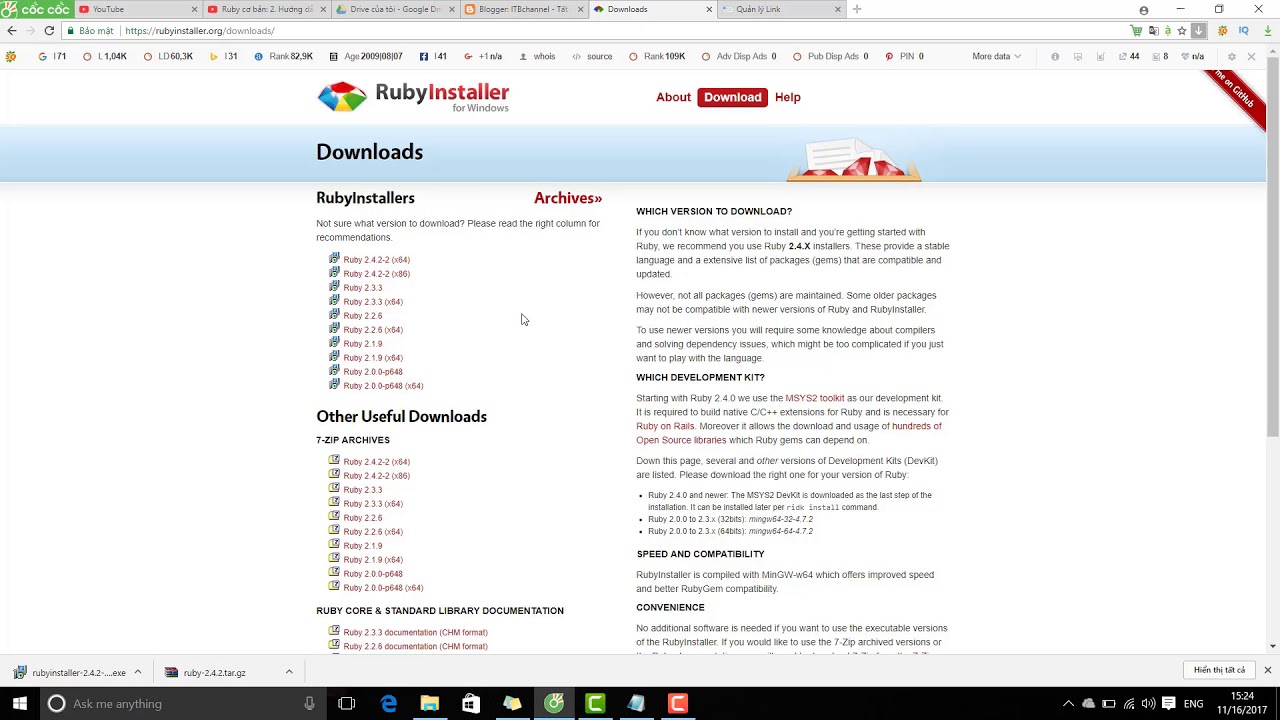Click Cốc Cốc browser taskbar icon

[x=554, y=704]
